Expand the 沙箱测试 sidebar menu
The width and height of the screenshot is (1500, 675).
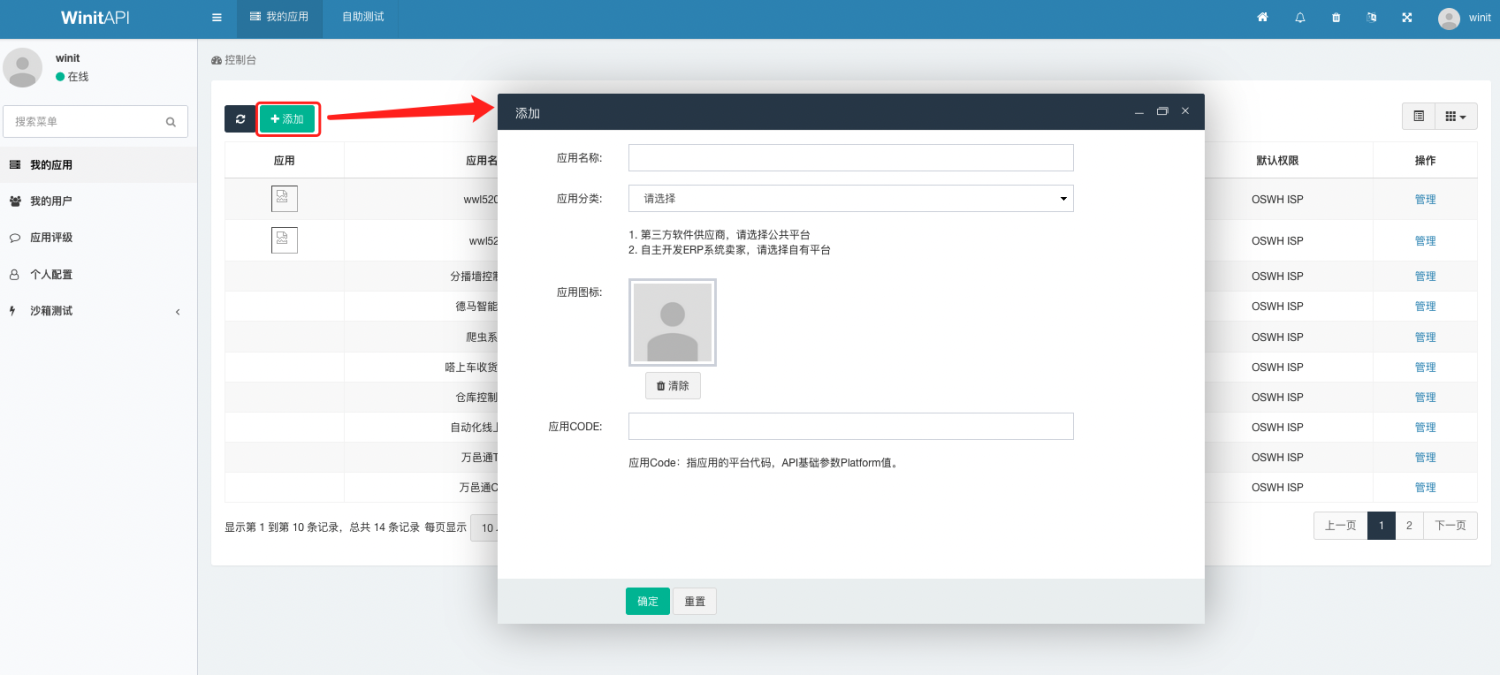[98, 311]
